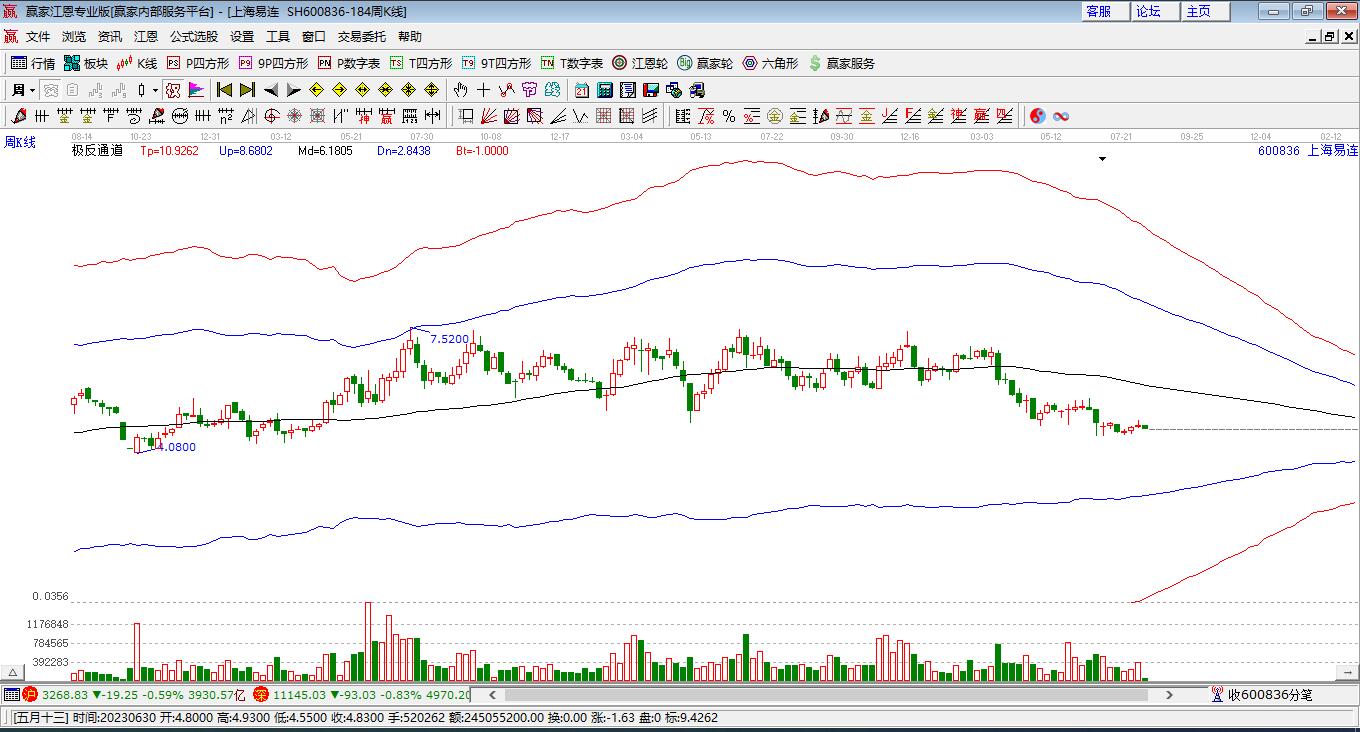The width and height of the screenshot is (1360, 732).
Task: Toggle the crosshair cursor tool
Action: 484,90
